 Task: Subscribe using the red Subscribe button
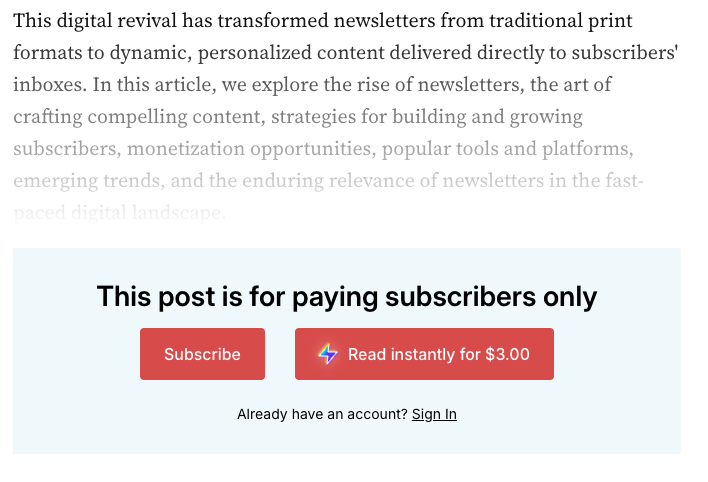(x=202, y=354)
